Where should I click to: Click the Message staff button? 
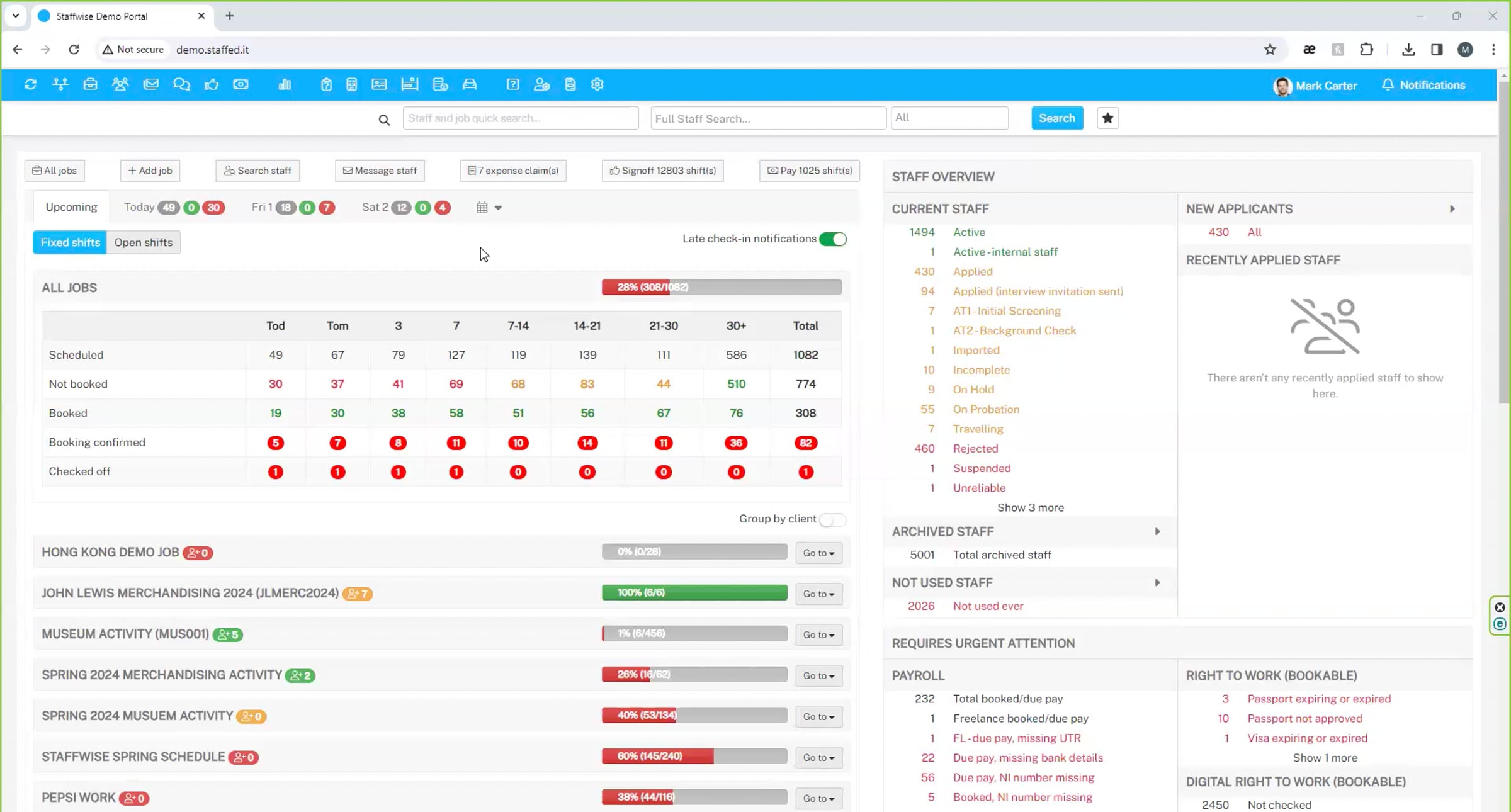tap(380, 171)
